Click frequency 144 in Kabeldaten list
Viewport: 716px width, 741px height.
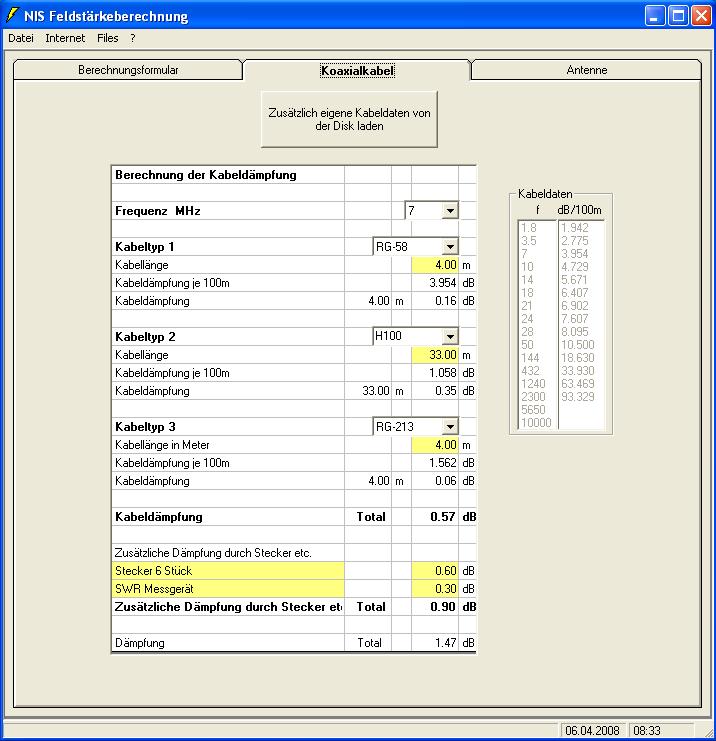[x=530, y=358]
